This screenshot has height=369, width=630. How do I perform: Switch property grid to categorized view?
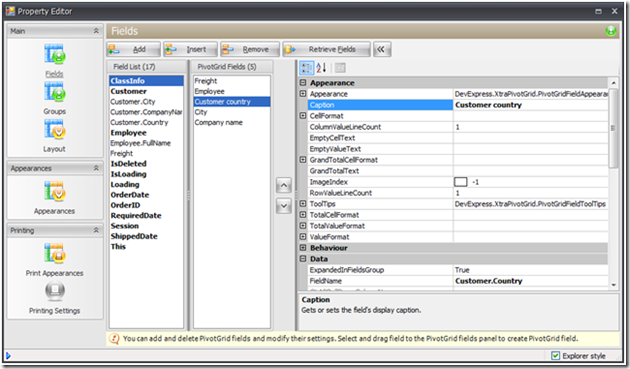pos(307,68)
